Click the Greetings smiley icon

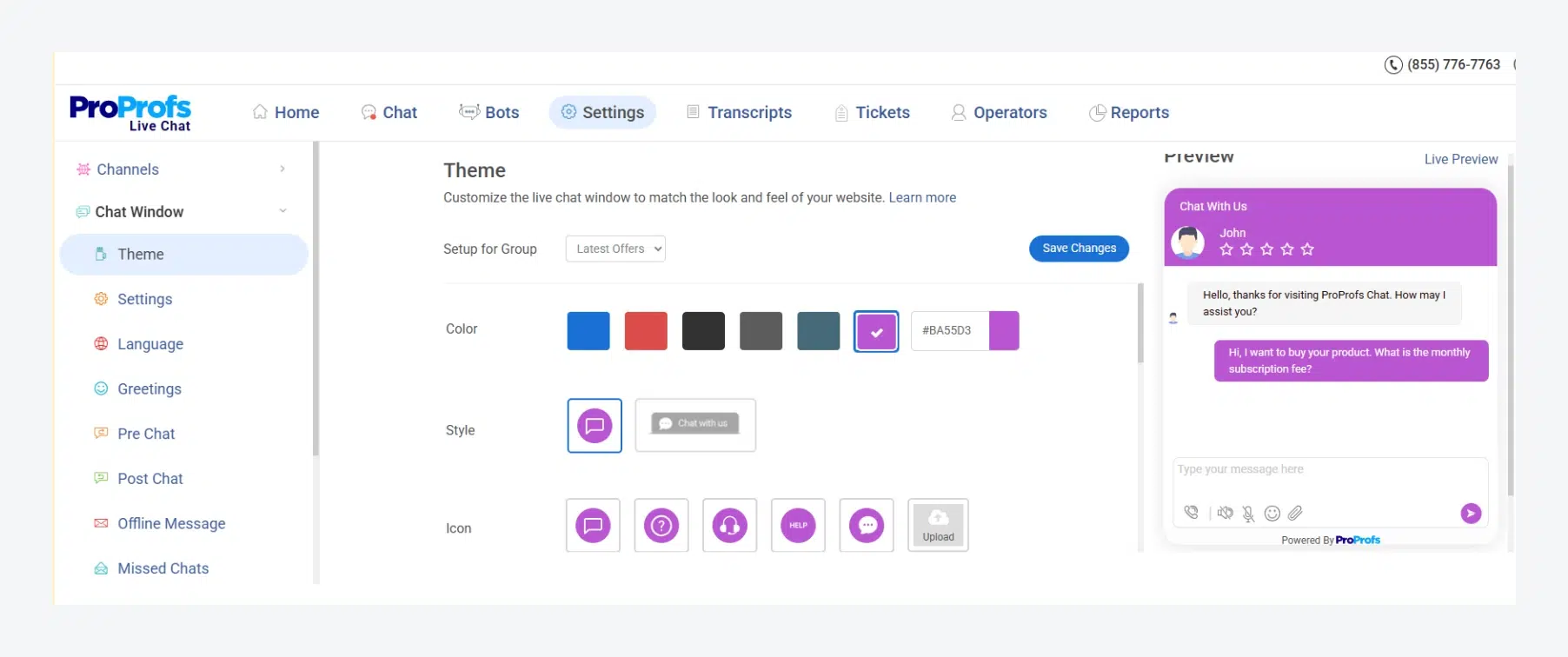(x=101, y=388)
